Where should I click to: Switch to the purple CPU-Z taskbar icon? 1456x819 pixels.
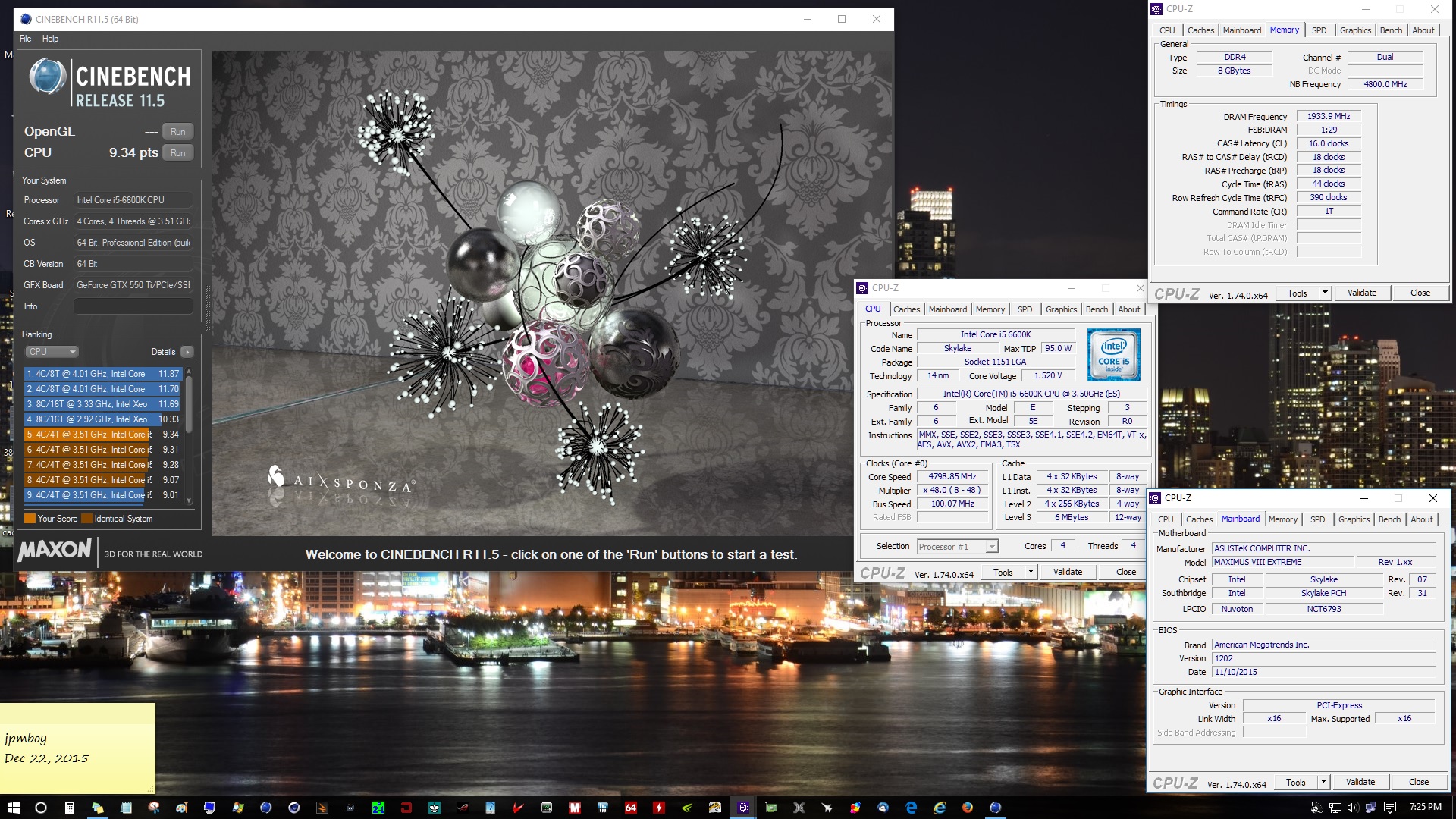[x=743, y=808]
